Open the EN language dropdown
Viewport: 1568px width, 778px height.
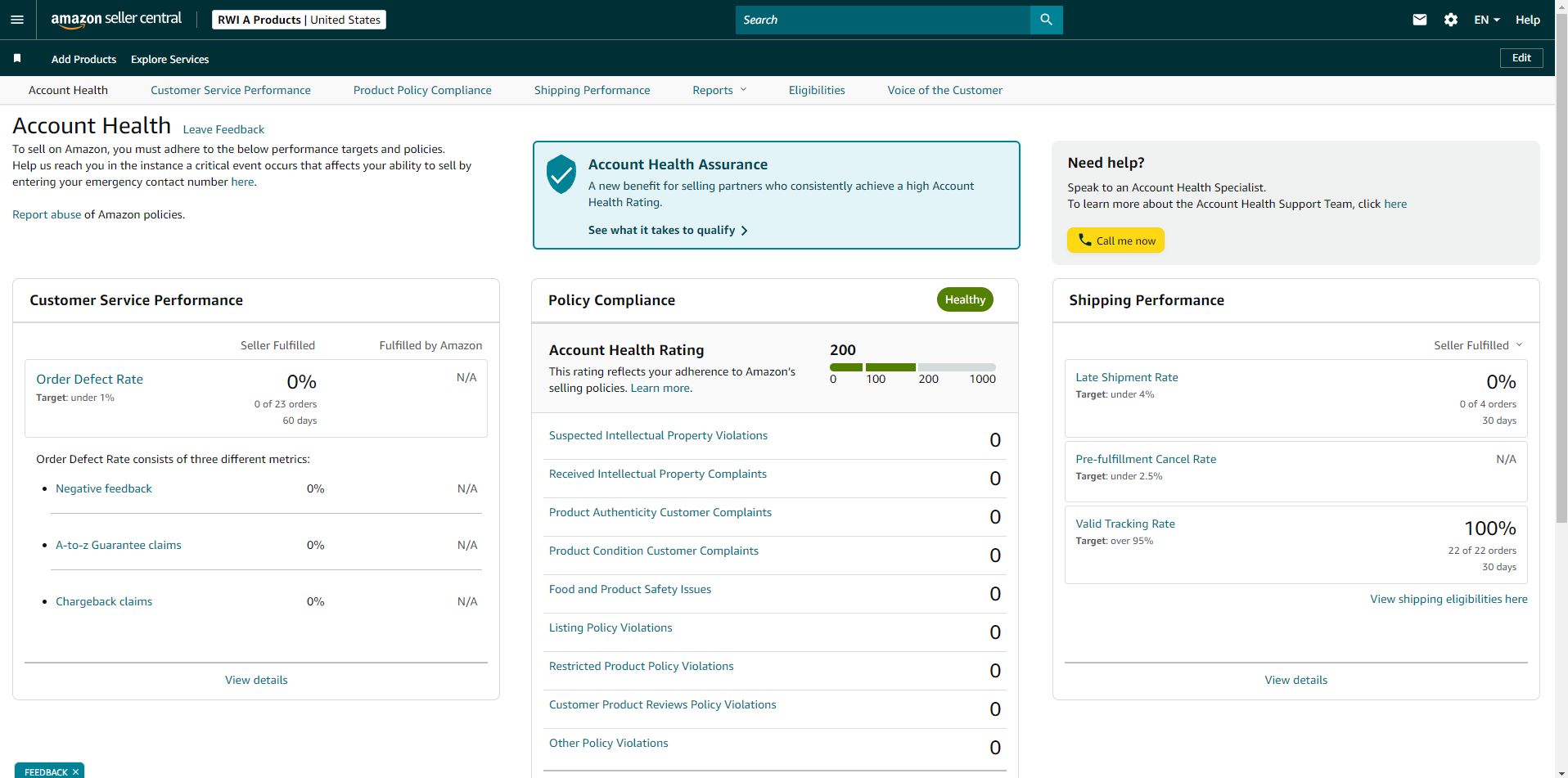[1486, 20]
